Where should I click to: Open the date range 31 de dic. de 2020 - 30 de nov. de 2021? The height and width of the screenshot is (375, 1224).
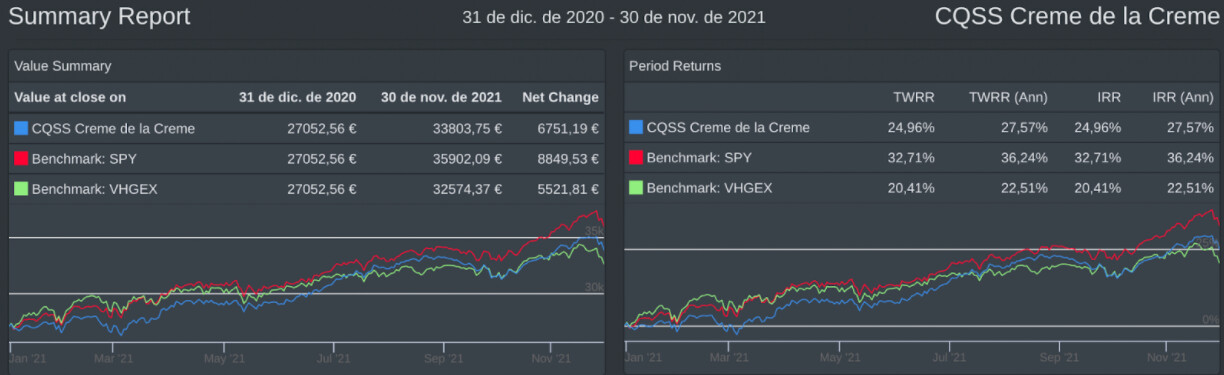click(x=614, y=17)
